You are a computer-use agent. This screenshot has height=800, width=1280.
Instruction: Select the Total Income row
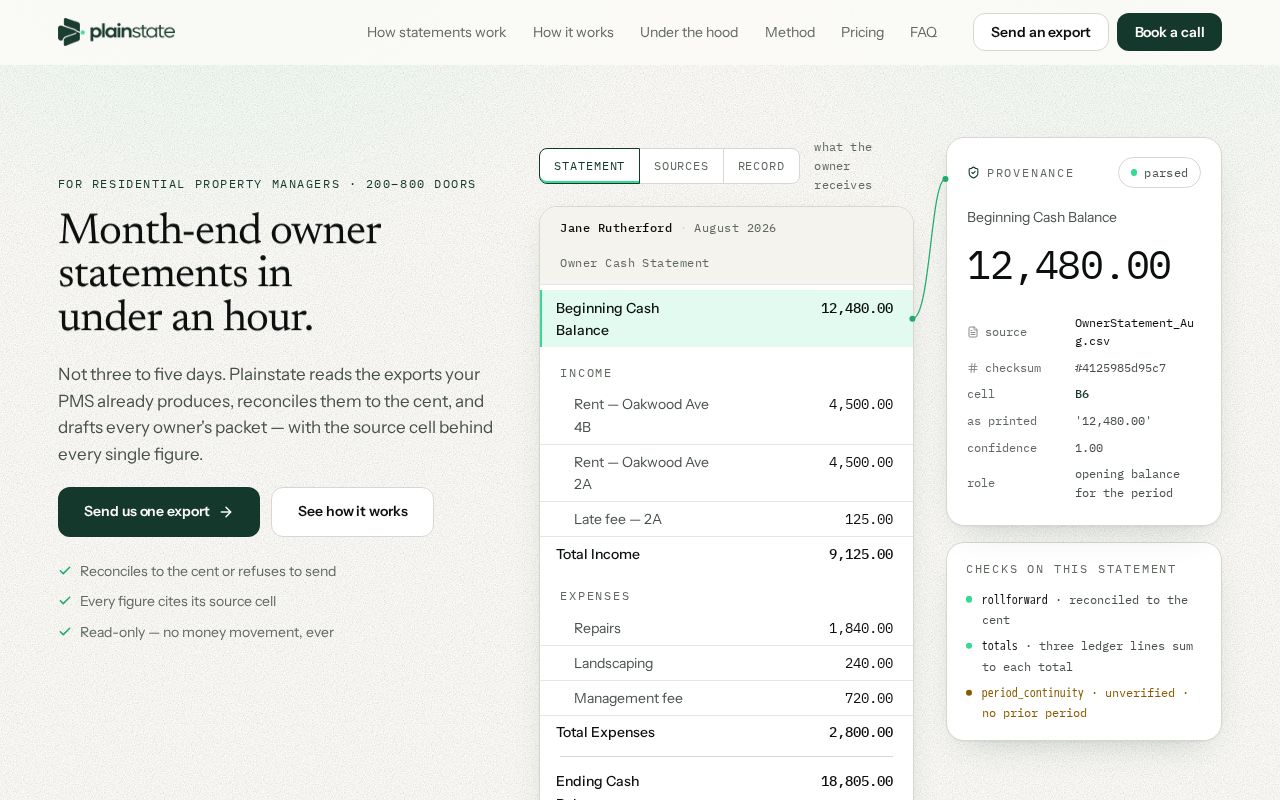click(726, 554)
